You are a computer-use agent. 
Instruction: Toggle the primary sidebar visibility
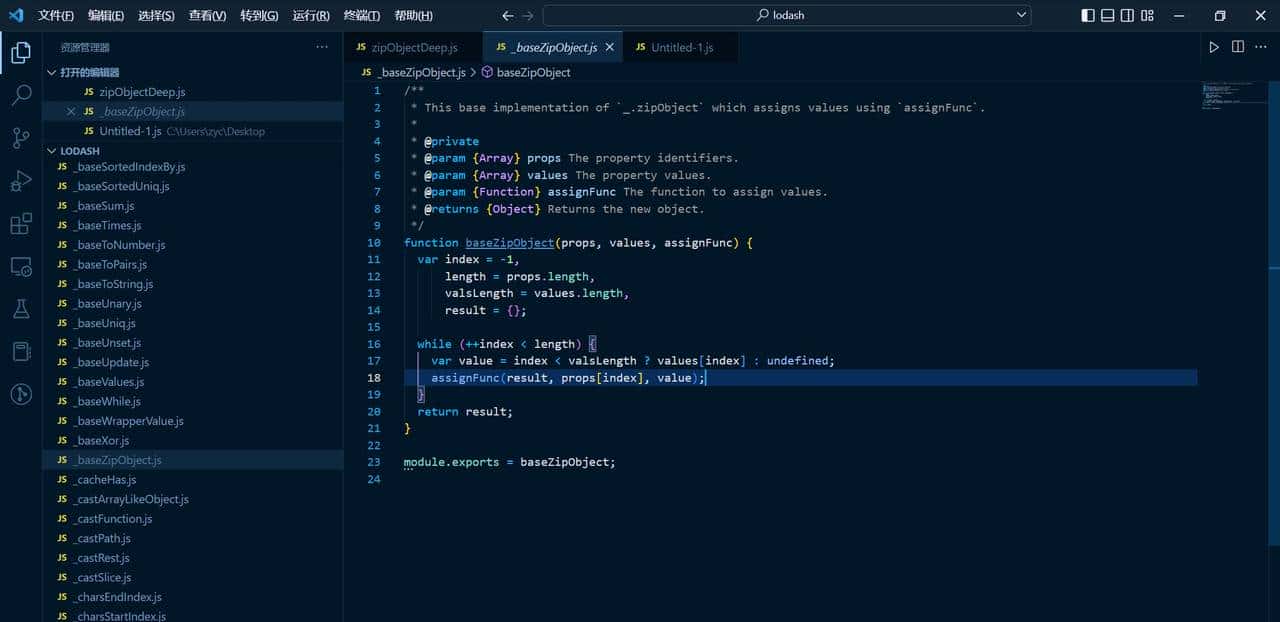point(1089,14)
